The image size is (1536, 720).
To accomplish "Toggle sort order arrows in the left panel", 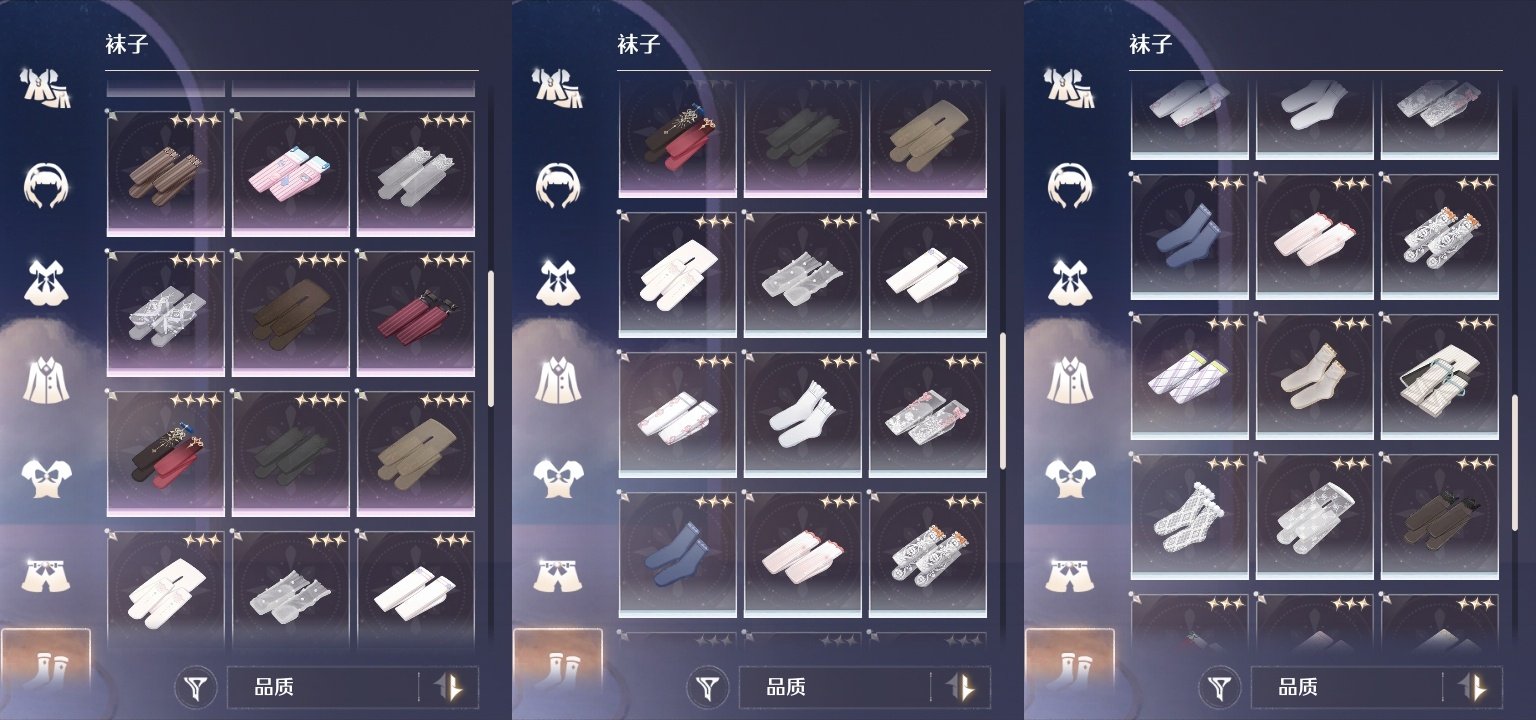I will click(x=449, y=688).
